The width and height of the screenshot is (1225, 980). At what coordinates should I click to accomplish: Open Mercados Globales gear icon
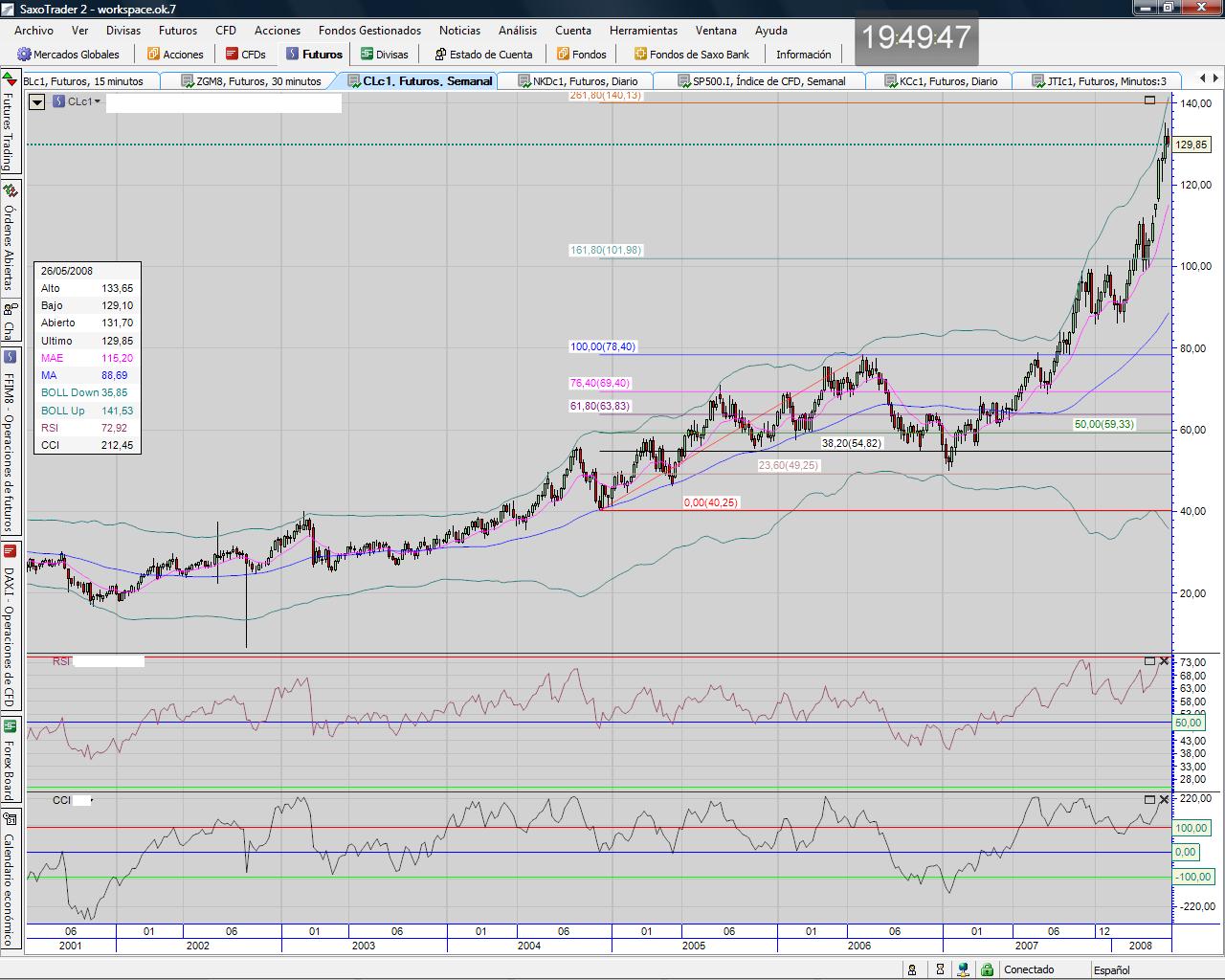(25, 55)
